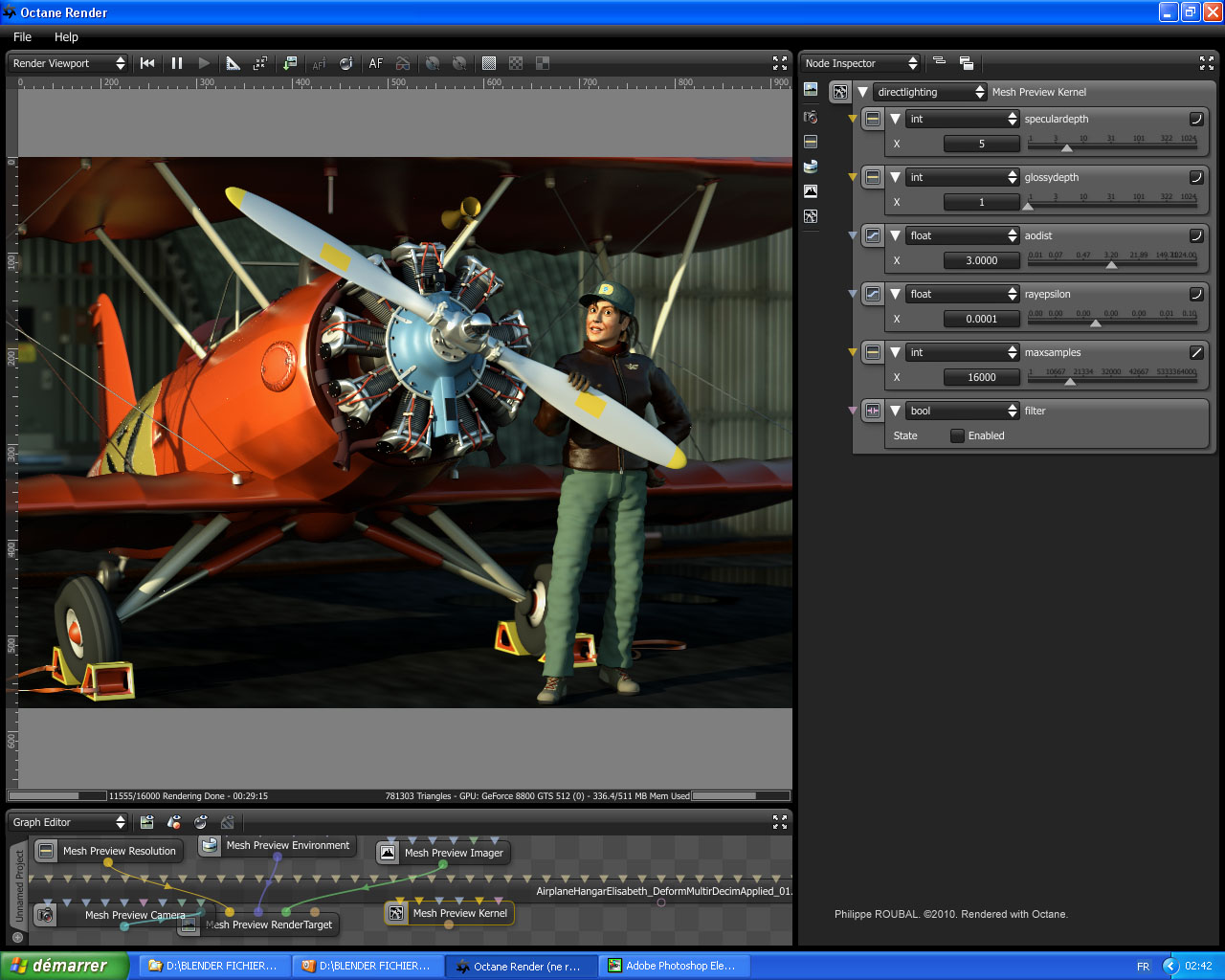Screen dimensions: 1225x980
Task: Open the directlighting kernel type dropdown
Action: click(929, 92)
